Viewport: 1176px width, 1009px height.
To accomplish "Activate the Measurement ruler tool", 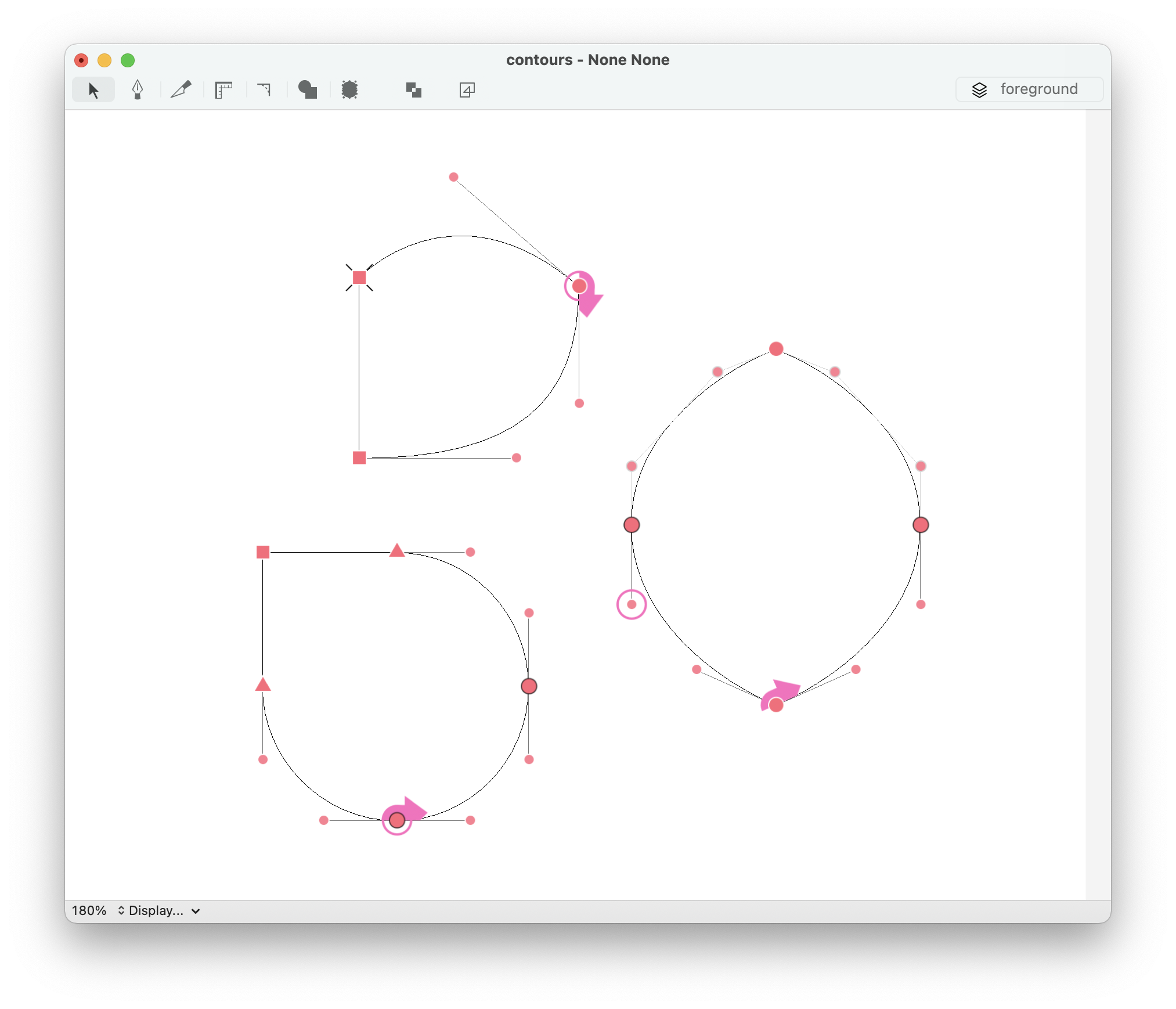I will pyautogui.click(x=223, y=90).
